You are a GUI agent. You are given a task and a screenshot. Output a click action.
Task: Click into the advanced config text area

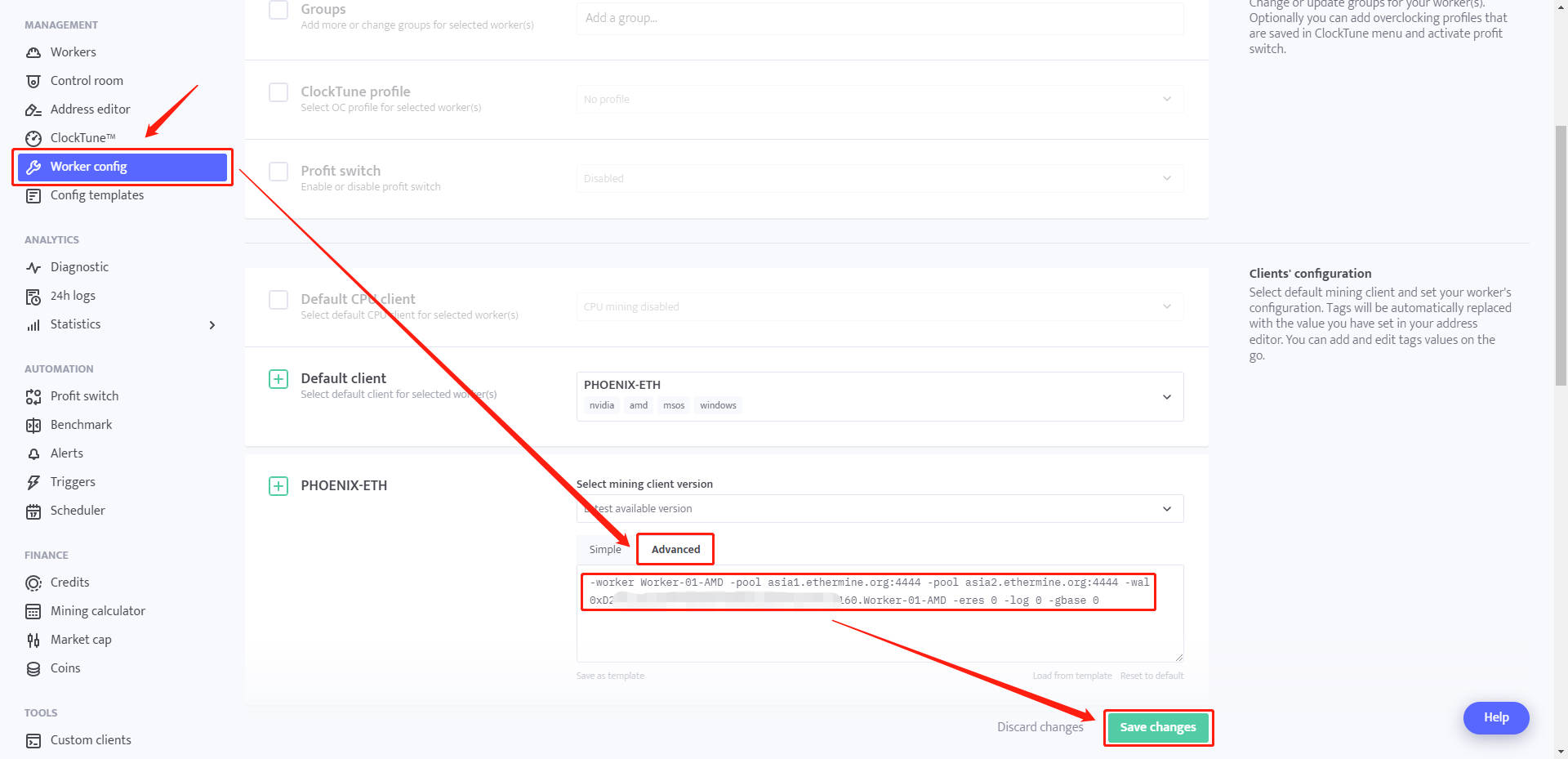click(880, 614)
